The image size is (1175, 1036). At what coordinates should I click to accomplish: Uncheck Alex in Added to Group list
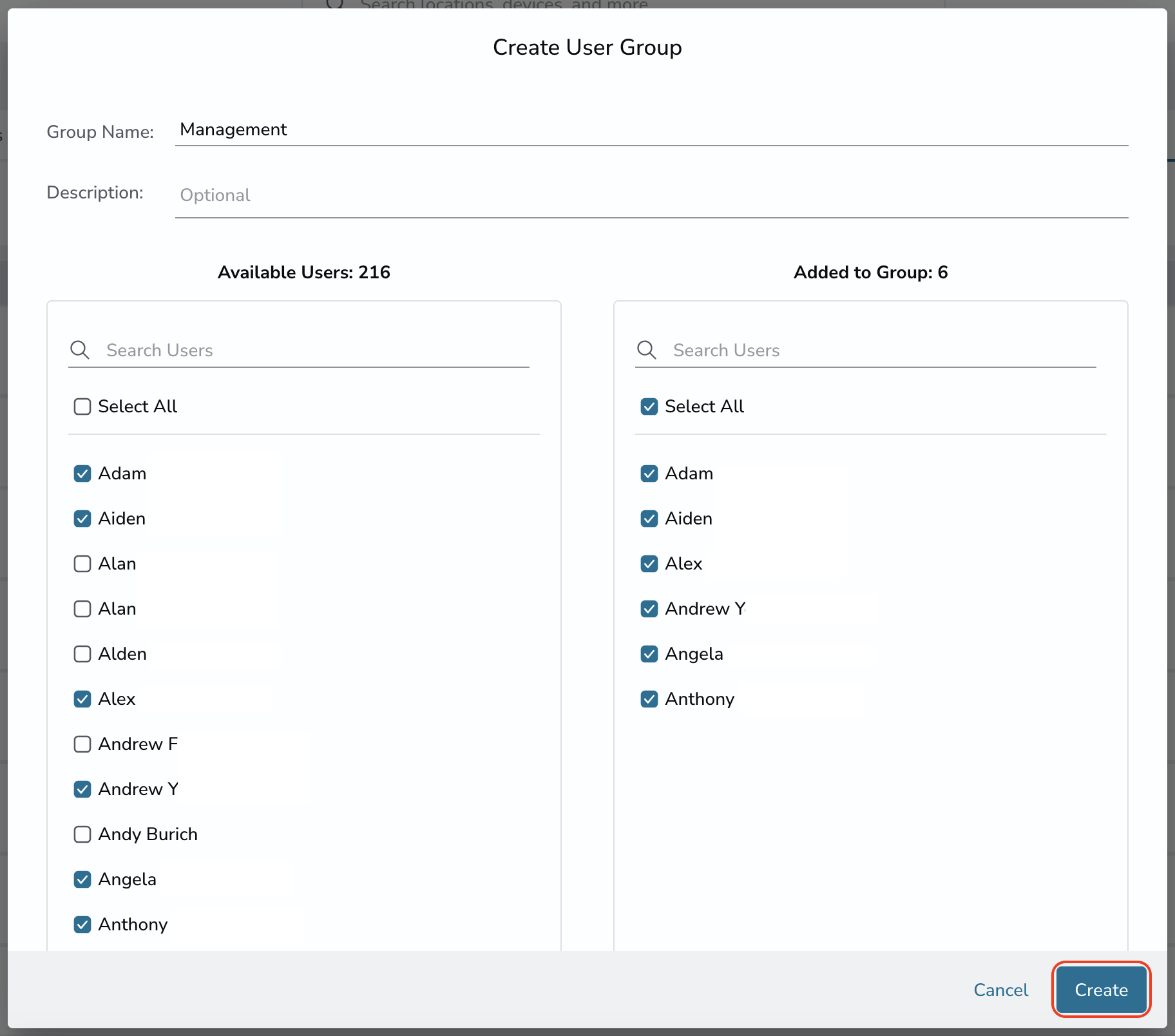click(x=649, y=564)
